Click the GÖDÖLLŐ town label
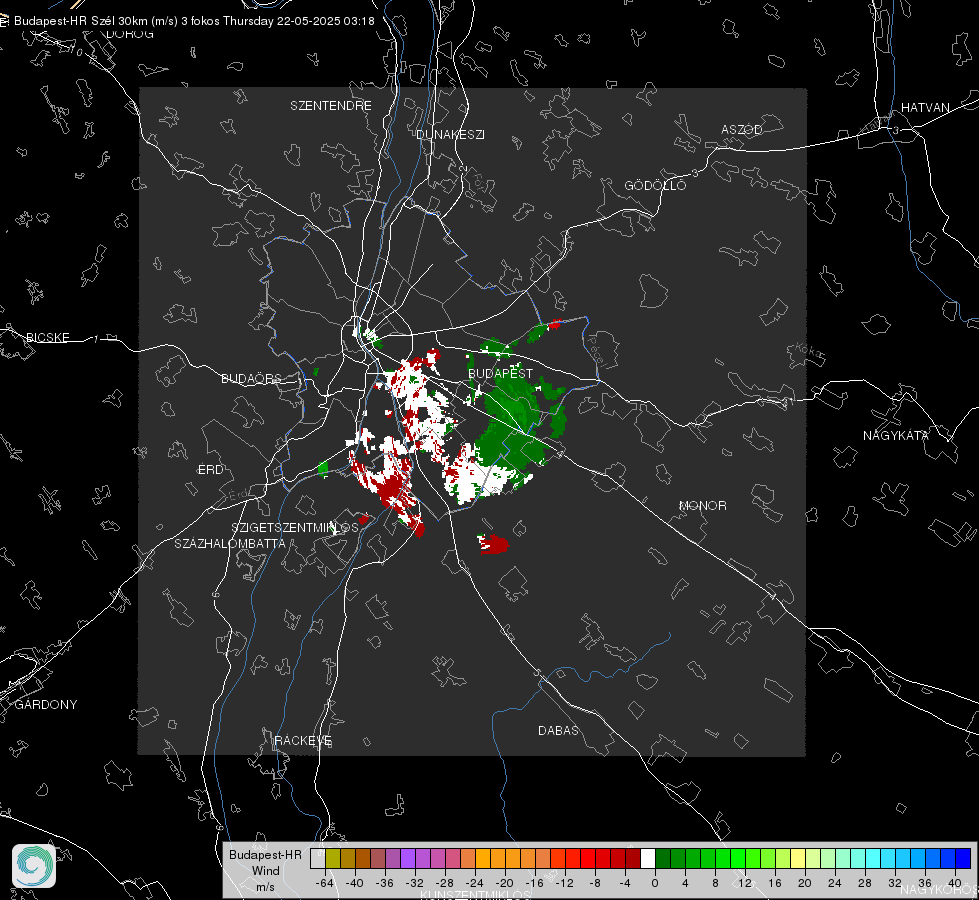Viewport: 979px width, 900px height. 655,185
